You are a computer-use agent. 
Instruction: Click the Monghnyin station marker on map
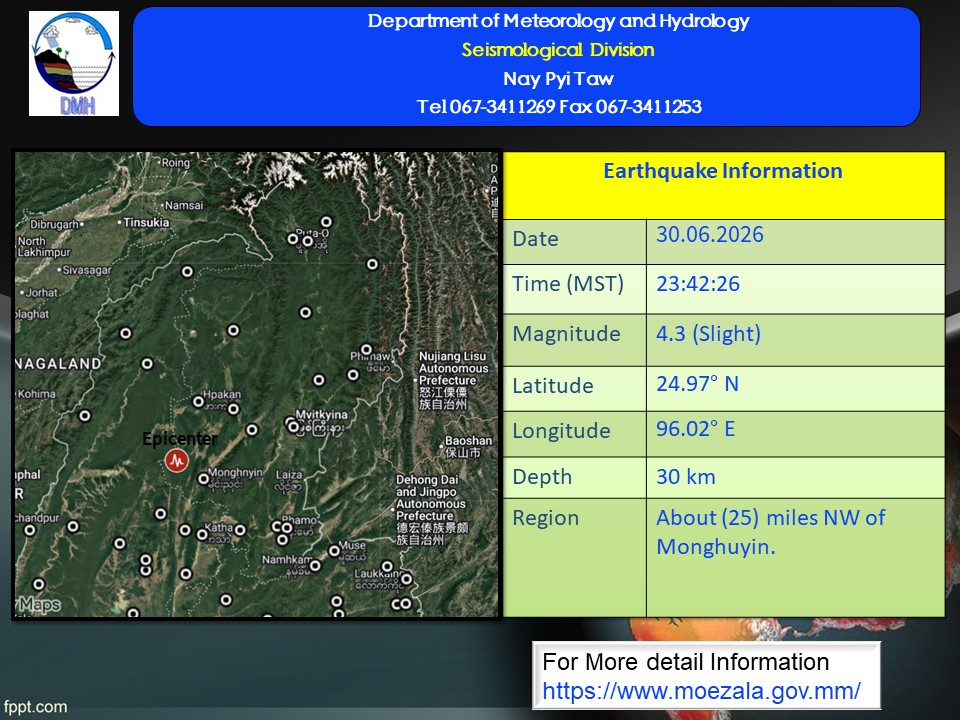204,479
